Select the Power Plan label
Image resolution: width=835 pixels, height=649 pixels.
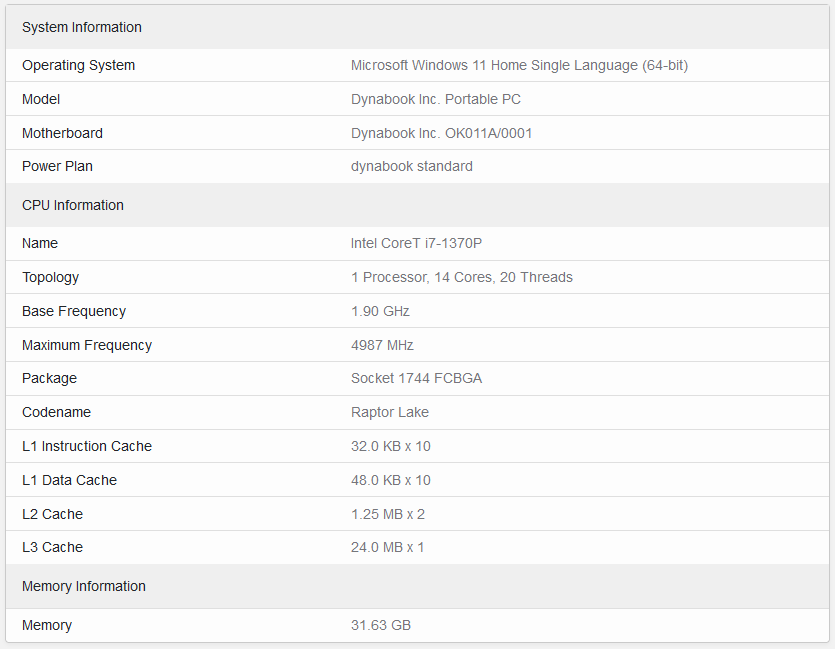57,167
